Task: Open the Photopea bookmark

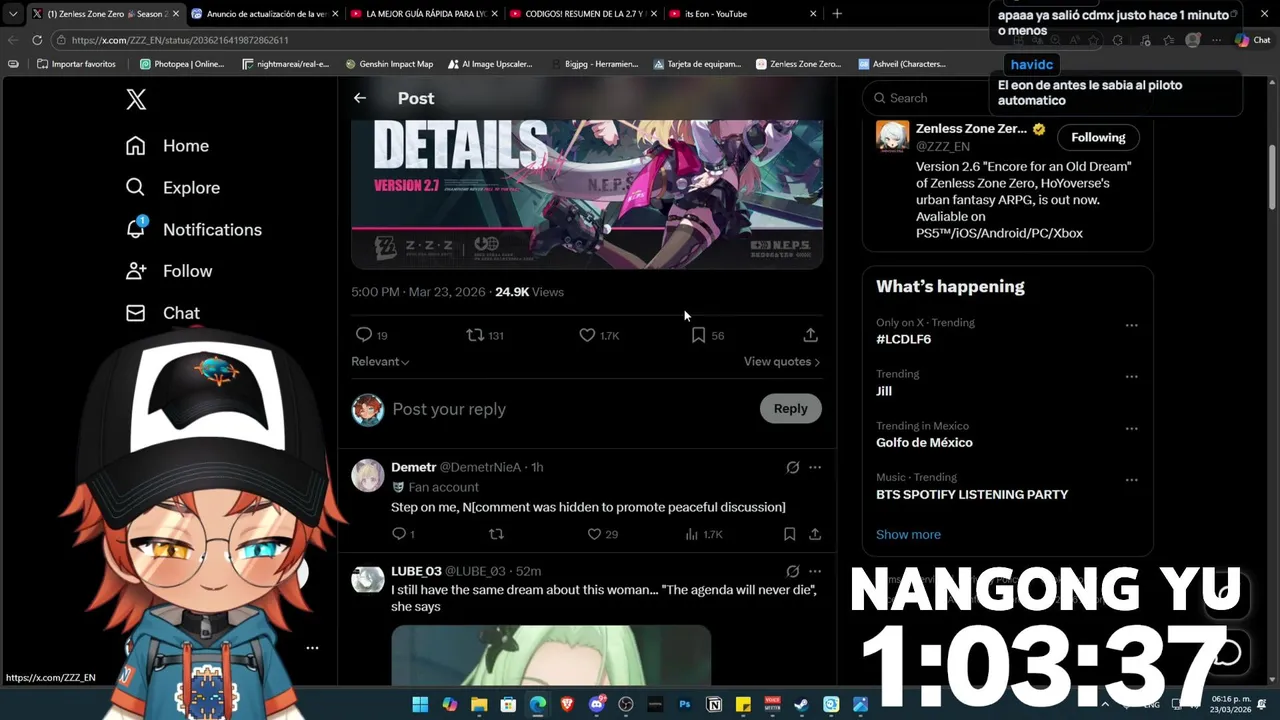Action: (182, 64)
